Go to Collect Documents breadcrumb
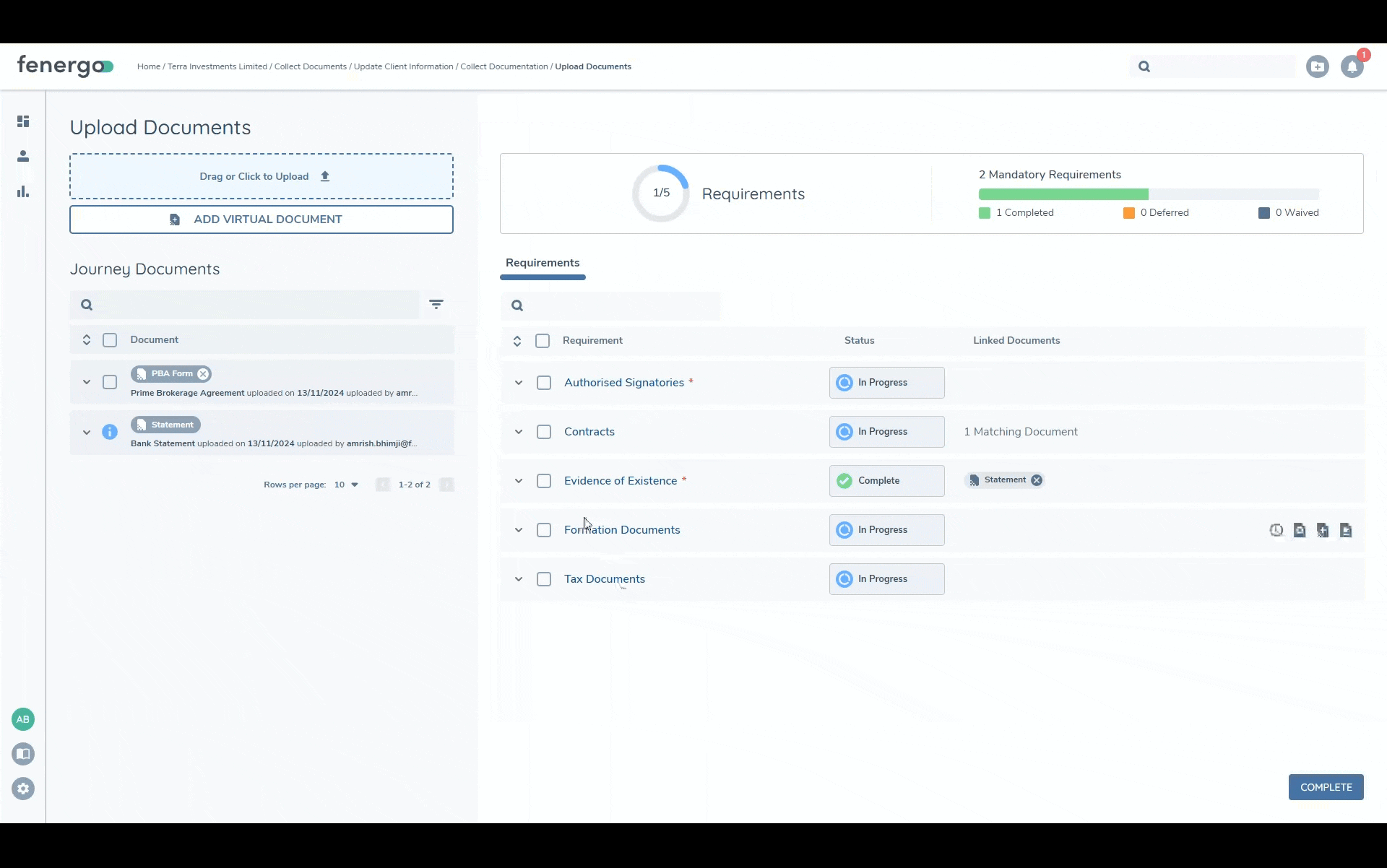Viewport: 1387px width, 868px height. coord(310,66)
